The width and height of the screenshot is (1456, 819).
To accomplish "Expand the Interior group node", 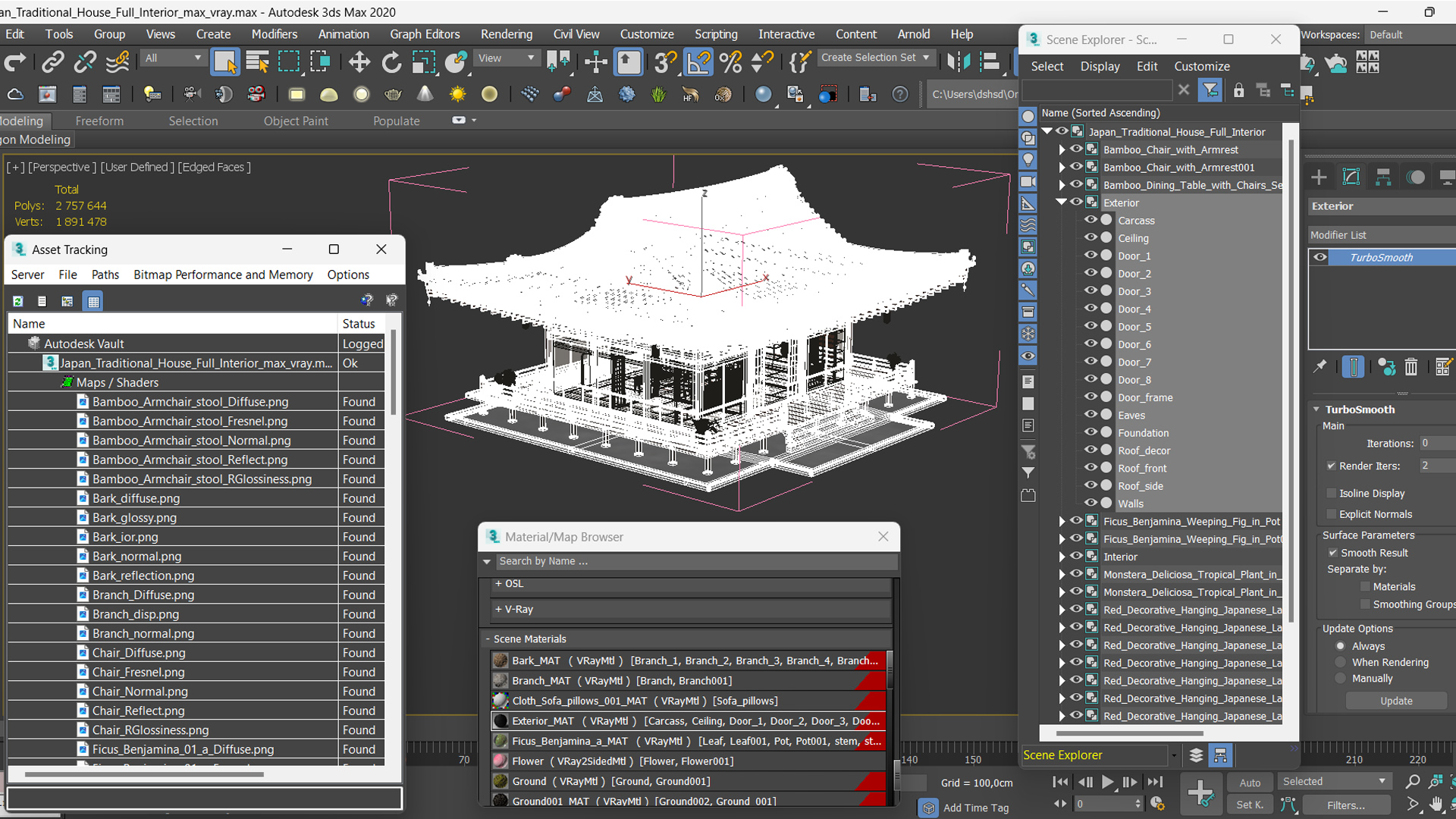I will coord(1062,557).
